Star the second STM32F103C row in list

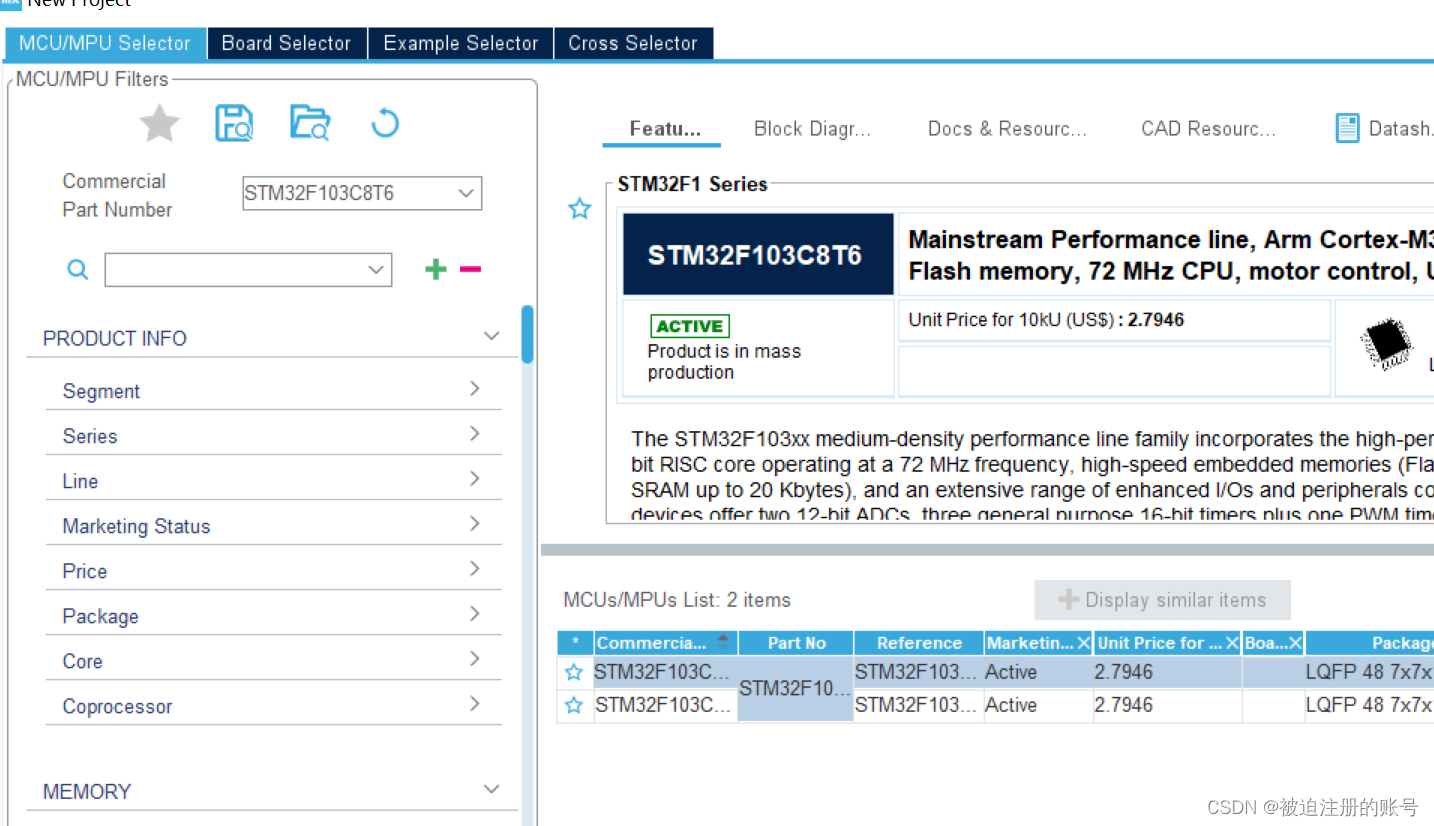click(574, 705)
